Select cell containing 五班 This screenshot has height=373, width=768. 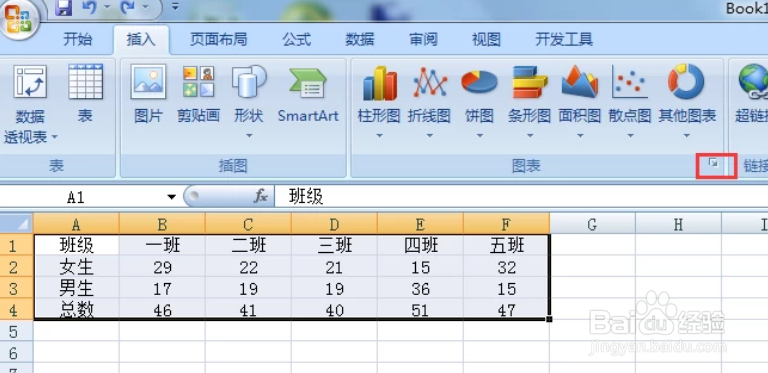(506, 245)
